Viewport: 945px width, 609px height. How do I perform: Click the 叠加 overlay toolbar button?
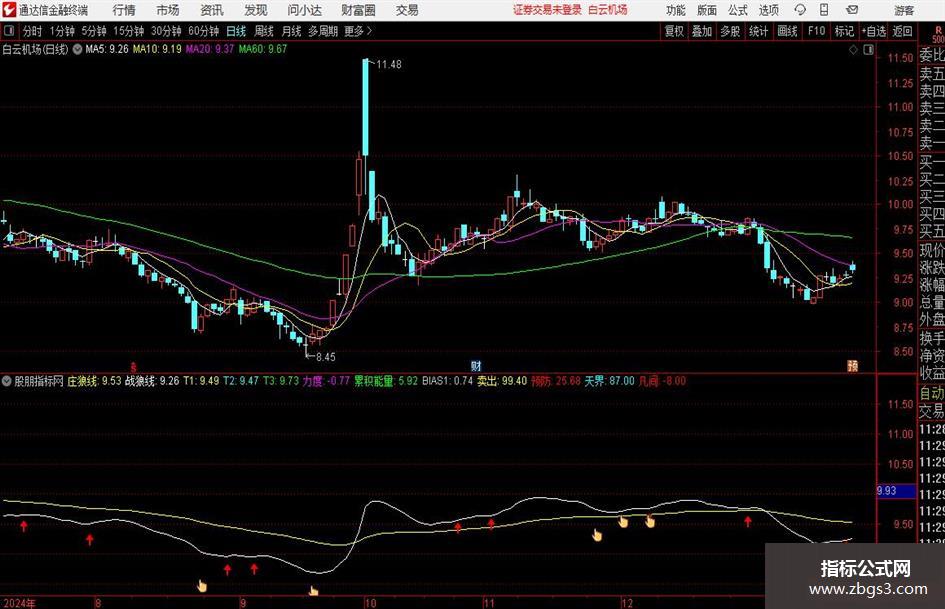point(702,31)
